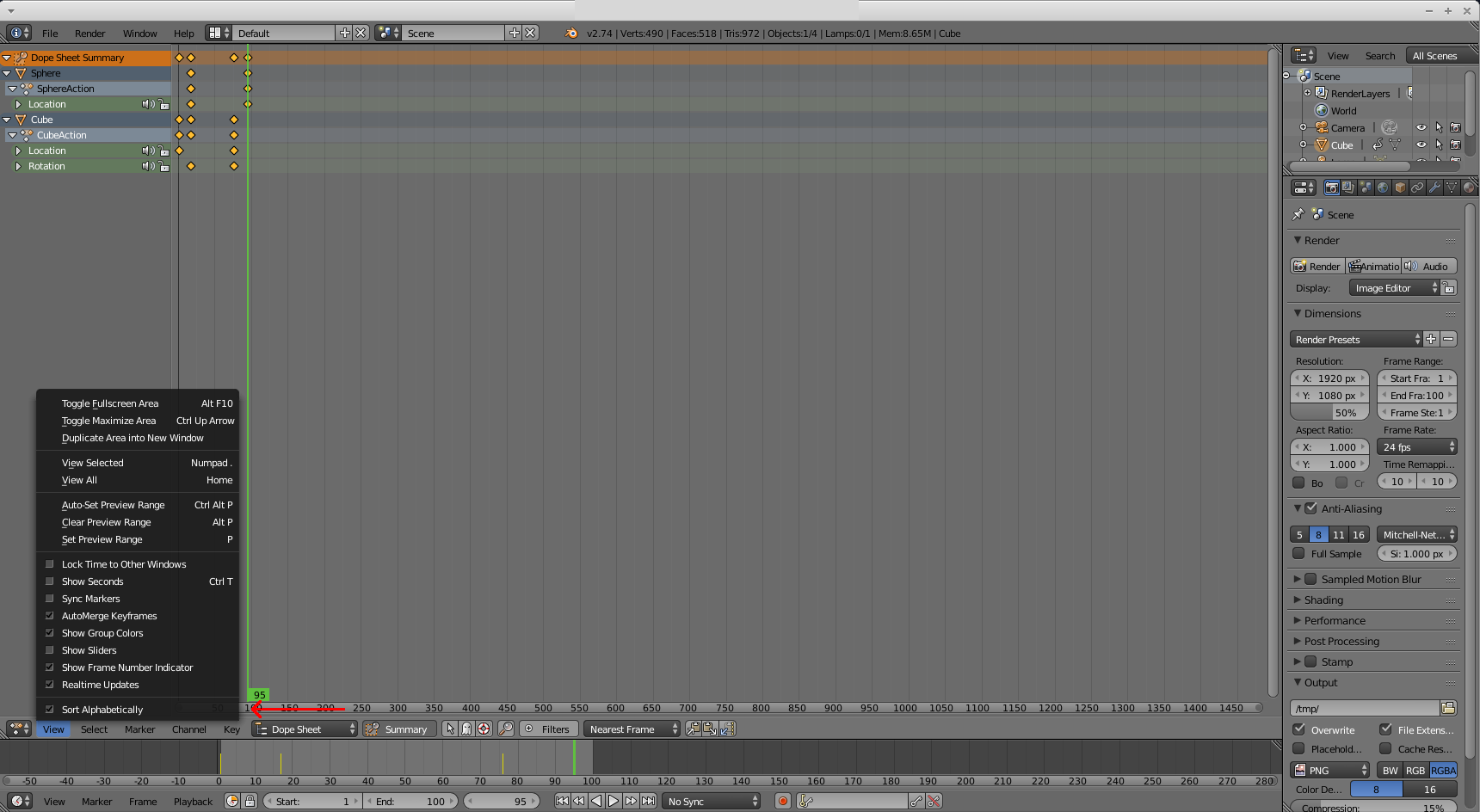Toggle timeline preview range clock icon

[x=232, y=801]
